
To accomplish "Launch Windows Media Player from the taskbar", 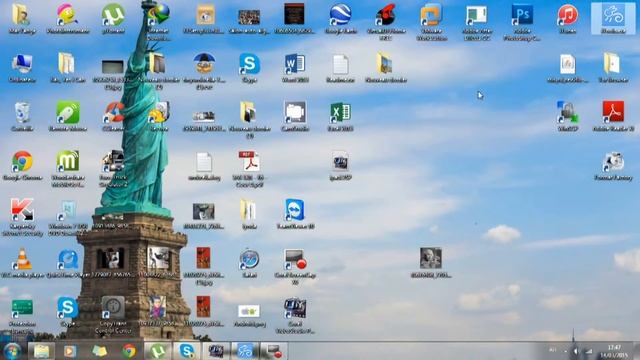I will coord(69,351).
